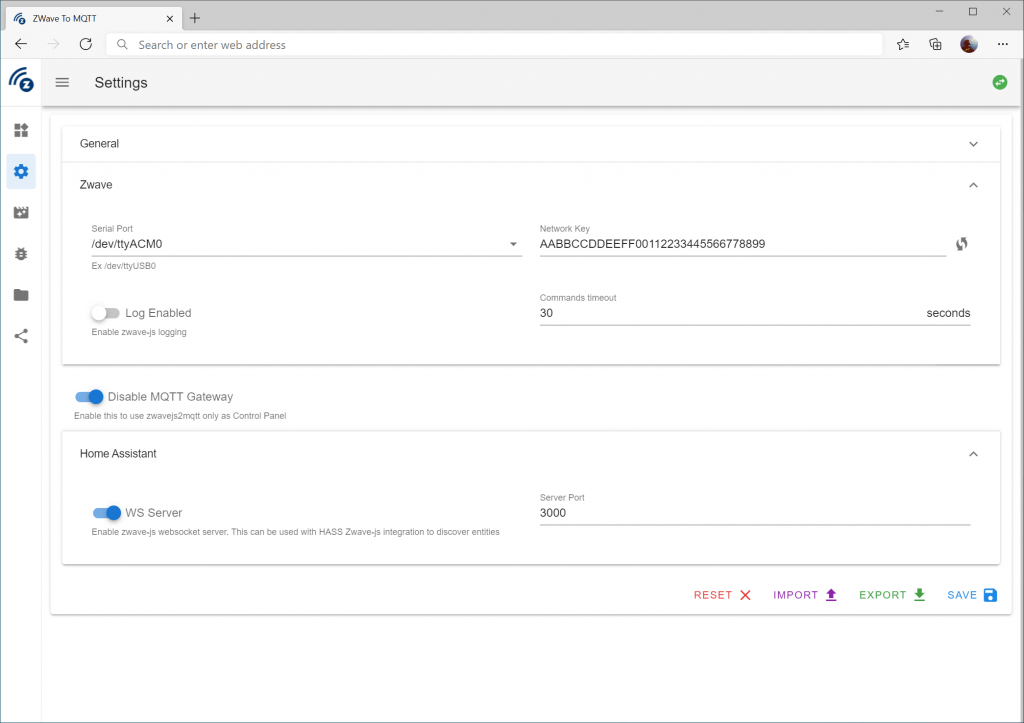Click the 'Ex /dev/ttyUSB0' hint text
Screen dimensions: 1024x723
pyautogui.click(x=123, y=266)
